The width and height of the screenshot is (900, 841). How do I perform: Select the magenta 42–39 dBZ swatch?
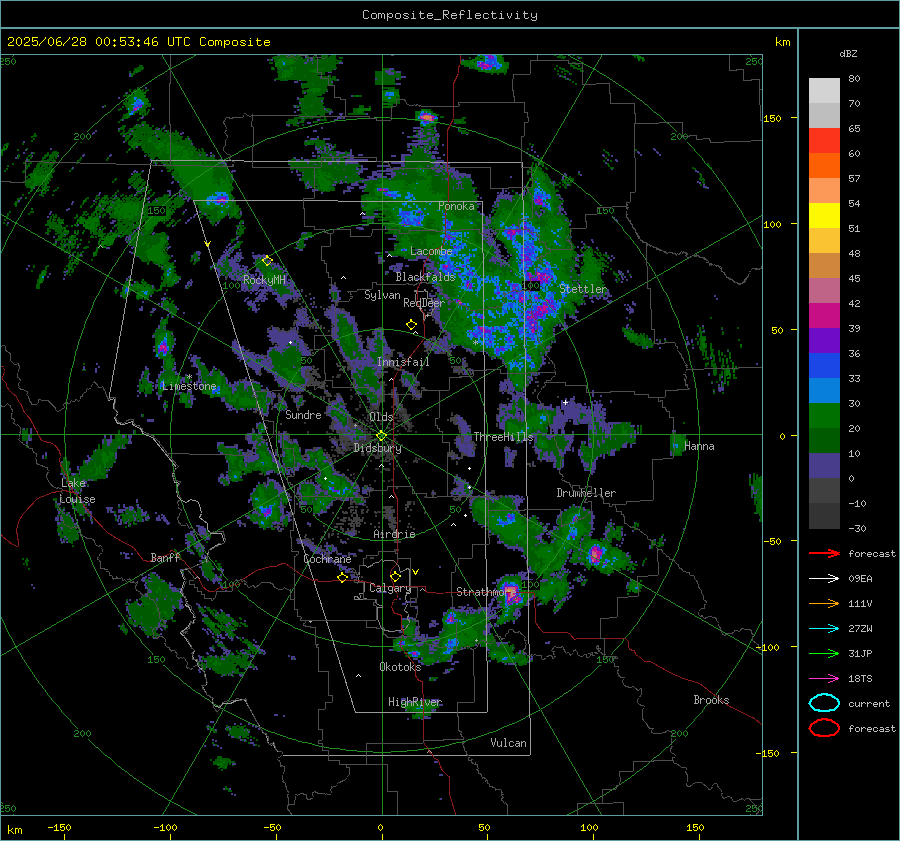(824, 316)
